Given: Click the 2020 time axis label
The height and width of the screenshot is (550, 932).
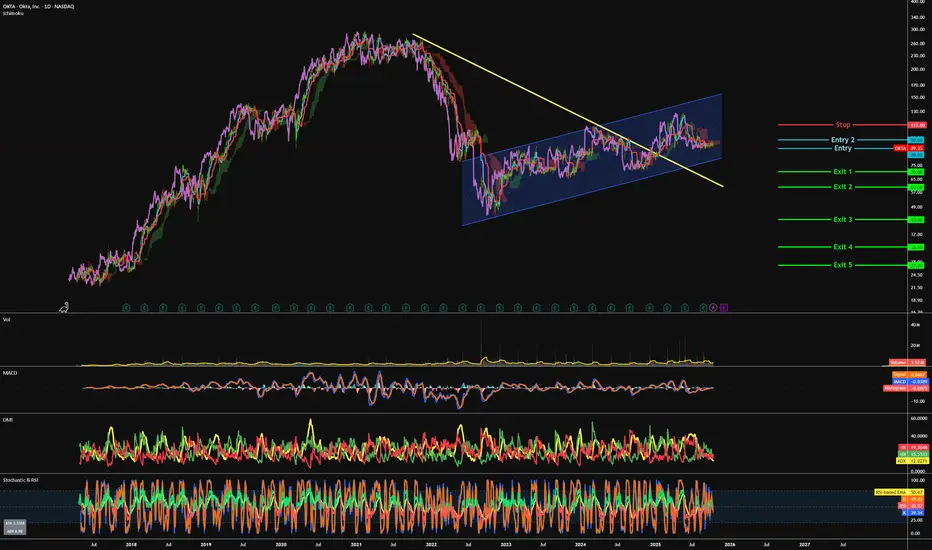Looking at the screenshot, I should (x=281, y=544).
